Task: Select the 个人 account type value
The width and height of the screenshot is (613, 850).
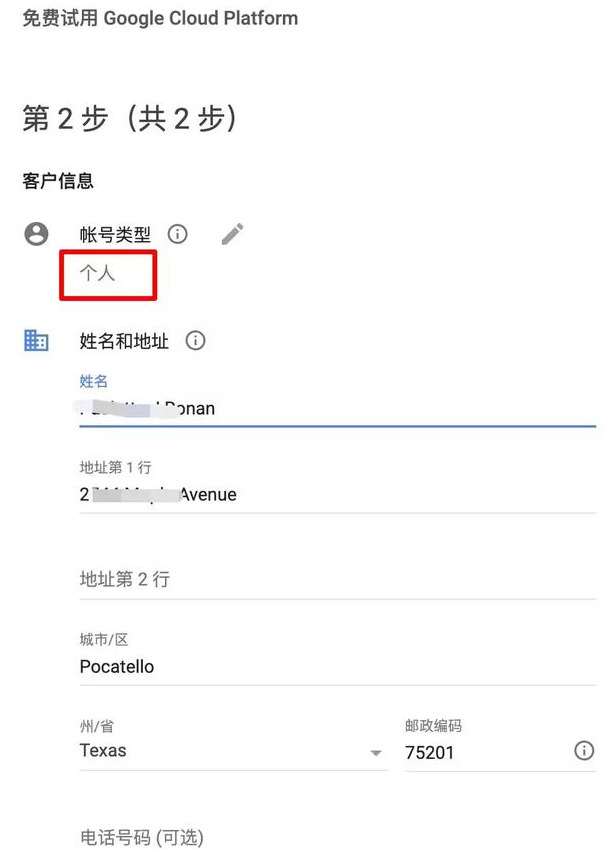Action: click(98, 273)
